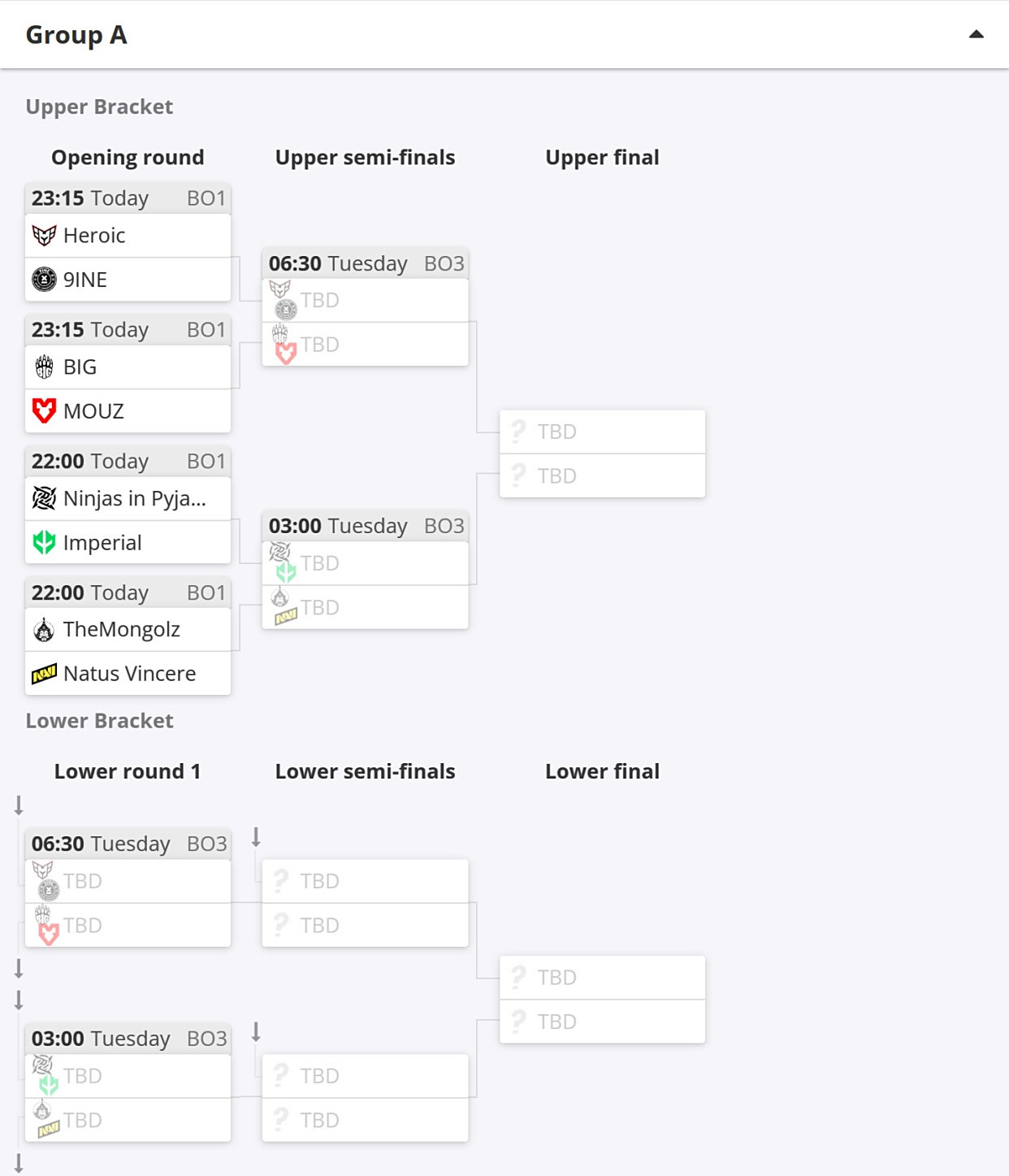This screenshot has height=1176, width=1009.
Task: Open the 23:15 Heroic vs 9INE match header
Action: (128, 198)
